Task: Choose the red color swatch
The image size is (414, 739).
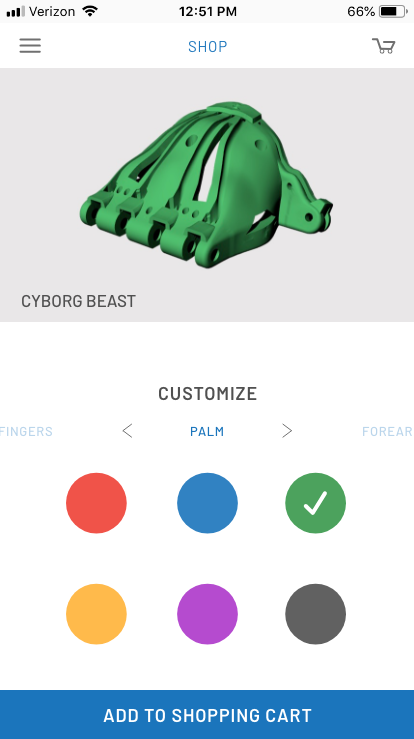Action: [96, 503]
